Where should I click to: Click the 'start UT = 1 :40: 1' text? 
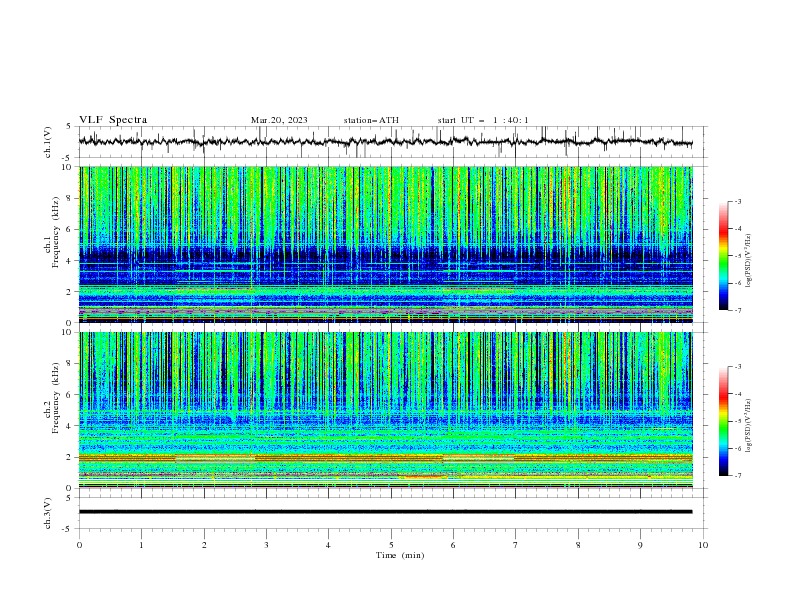483,120
